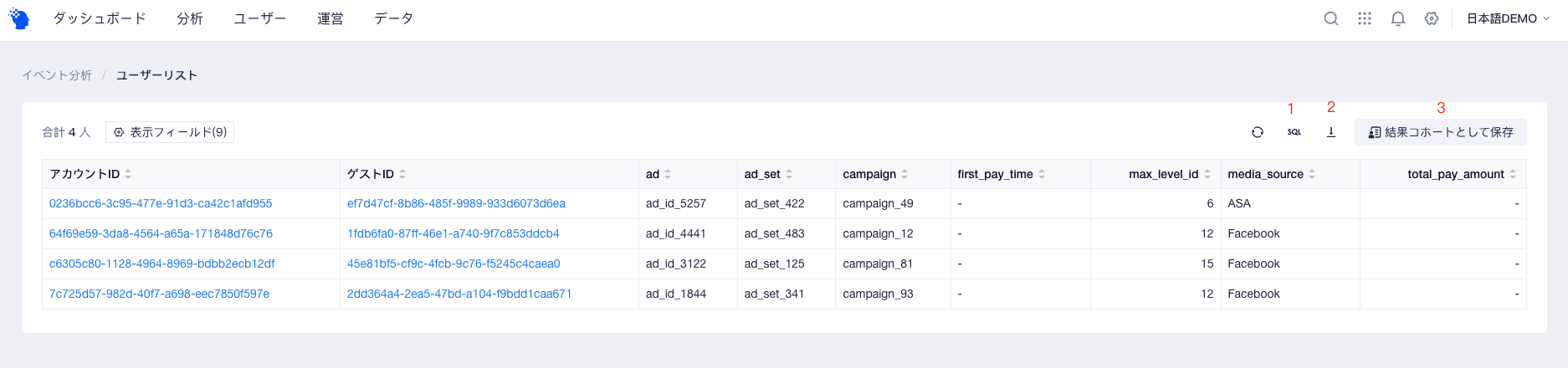
Task: Sort by total_pay_amount column
Action: [1513, 174]
